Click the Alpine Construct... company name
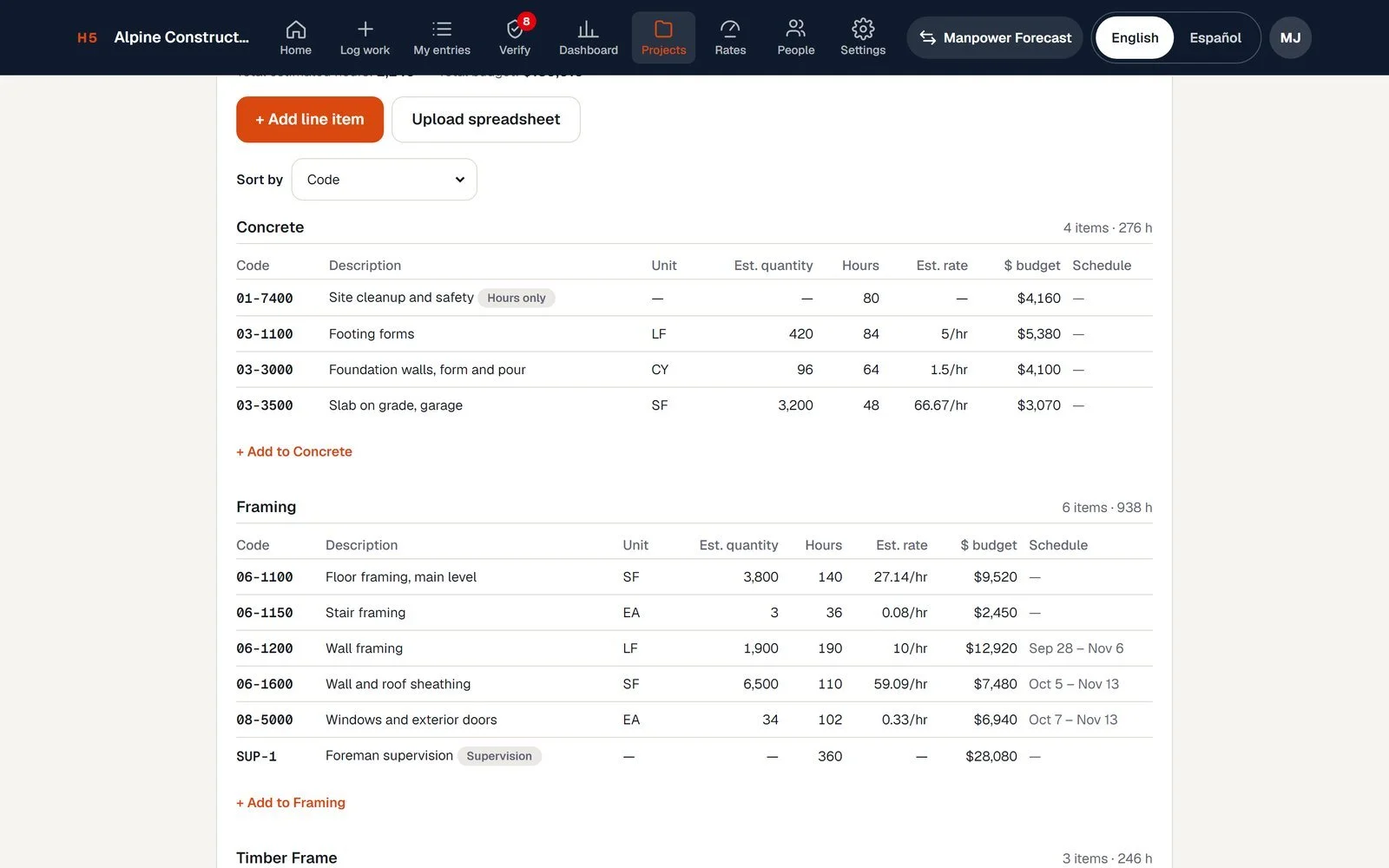The image size is (1389, 868). (x=181, y=37)
